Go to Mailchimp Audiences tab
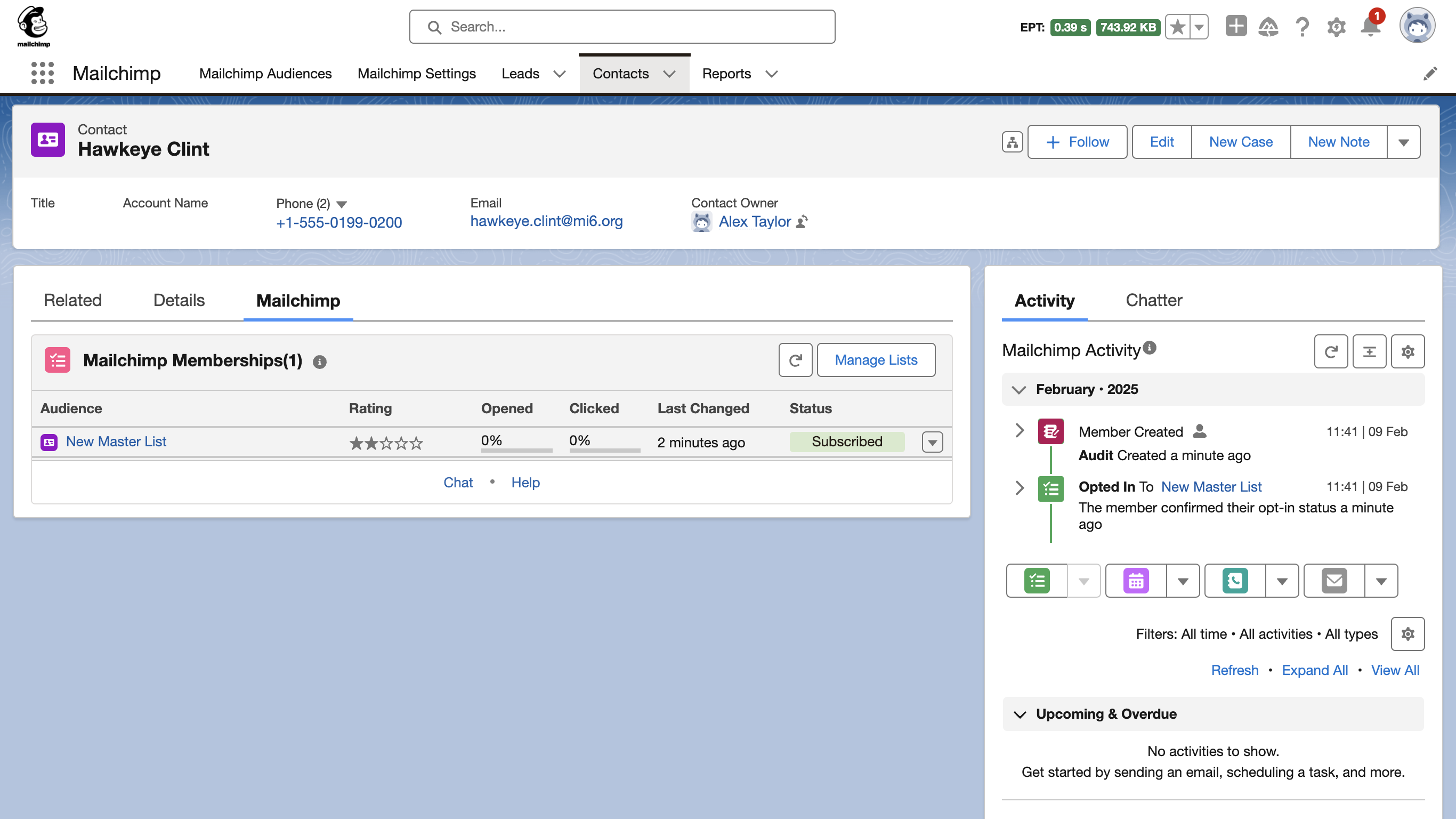Screen dimensions: 1456x819 [x=265, y=74]
